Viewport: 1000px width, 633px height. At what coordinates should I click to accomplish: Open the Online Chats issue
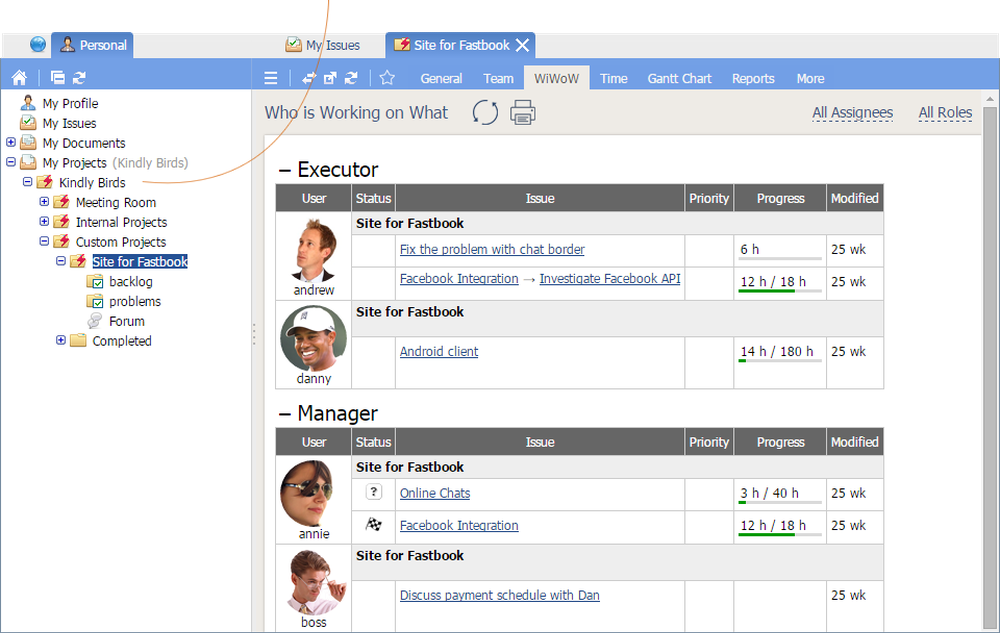click(435, 493)
